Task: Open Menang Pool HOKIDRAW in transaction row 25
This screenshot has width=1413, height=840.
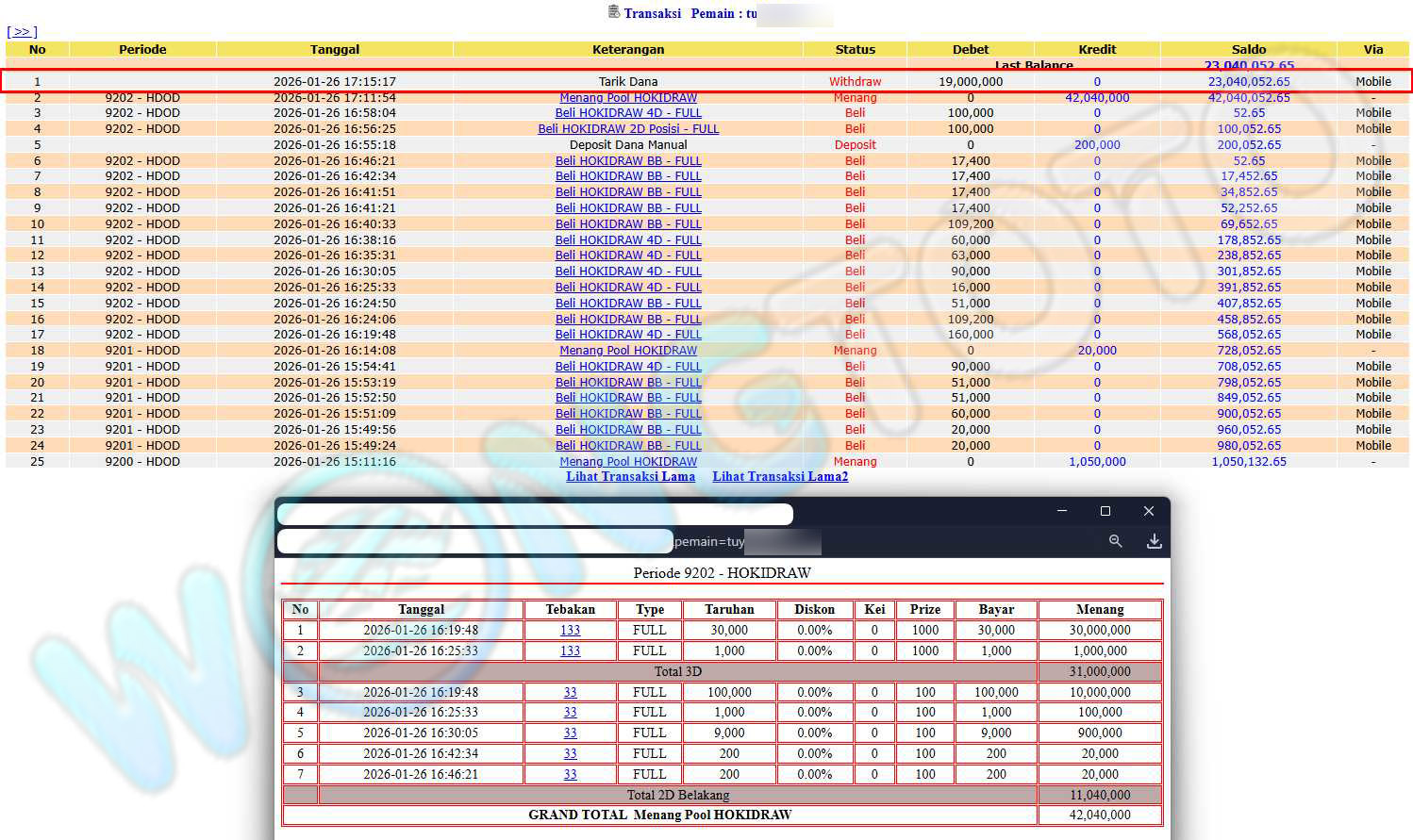Action: tap(628, 462)
